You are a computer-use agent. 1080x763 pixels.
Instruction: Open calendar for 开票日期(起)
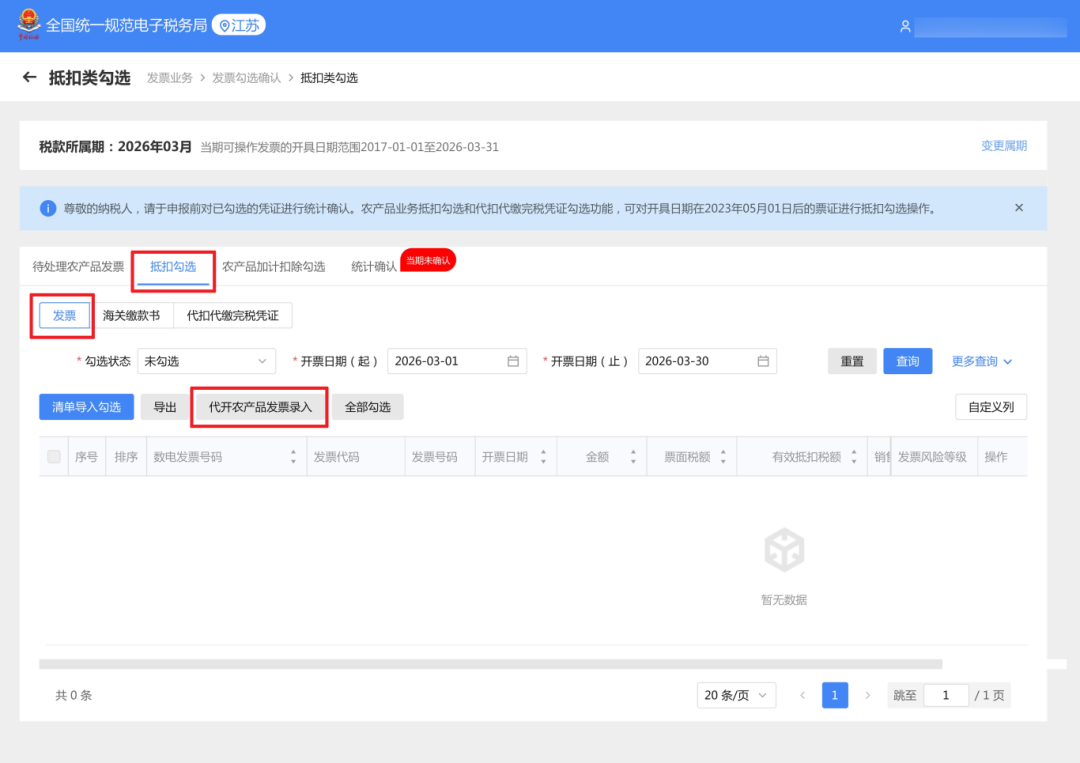(x=513, y=361)
